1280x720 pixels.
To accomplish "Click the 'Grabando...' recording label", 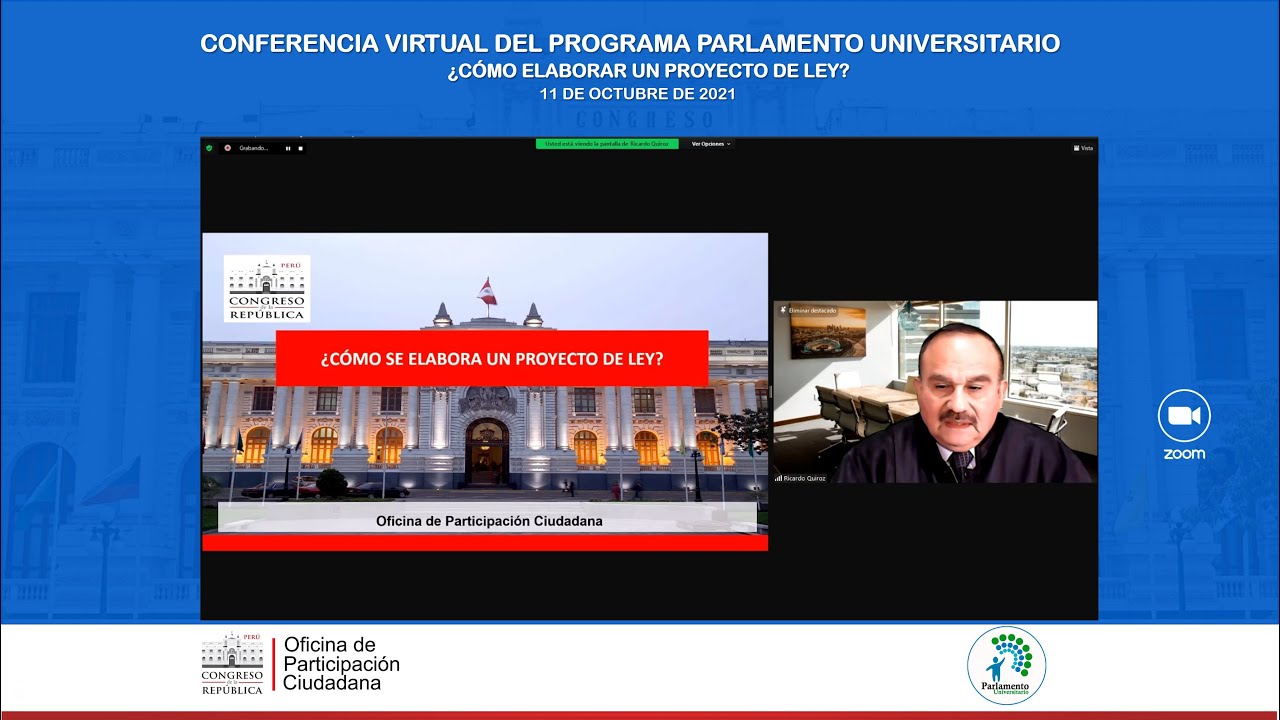I will click(254, 148).
